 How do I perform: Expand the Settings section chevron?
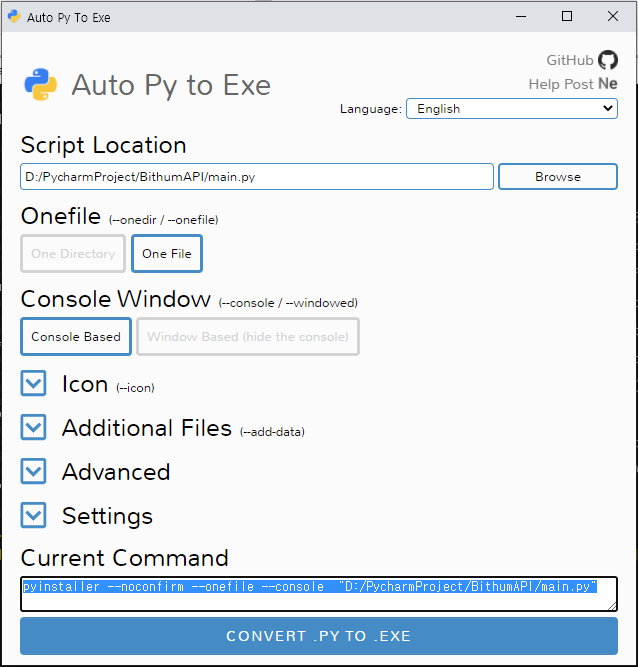33,515
